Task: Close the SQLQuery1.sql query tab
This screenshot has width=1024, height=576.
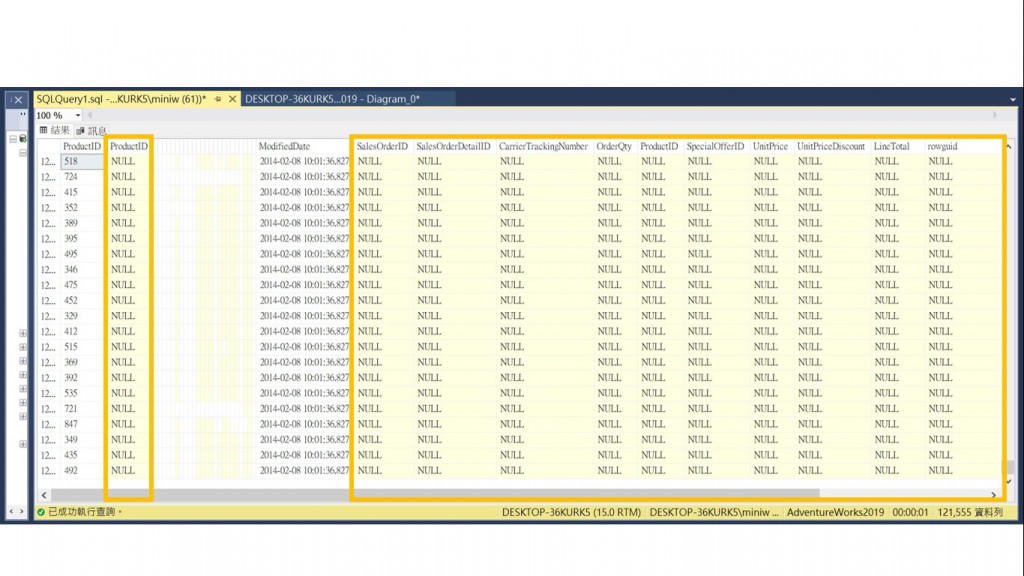Action: tap(232, 99)
